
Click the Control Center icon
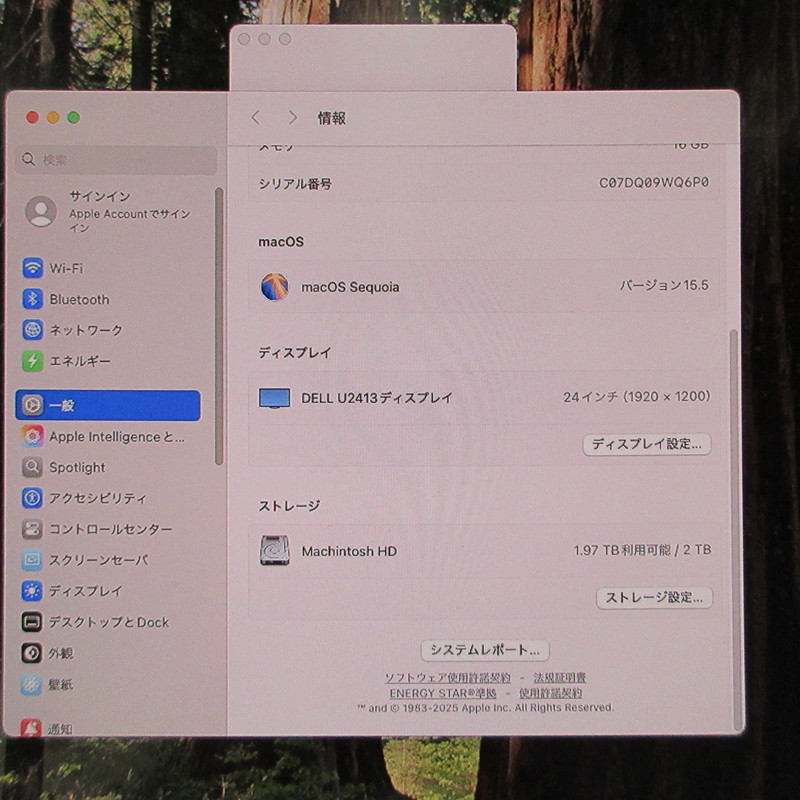[33, 529]
